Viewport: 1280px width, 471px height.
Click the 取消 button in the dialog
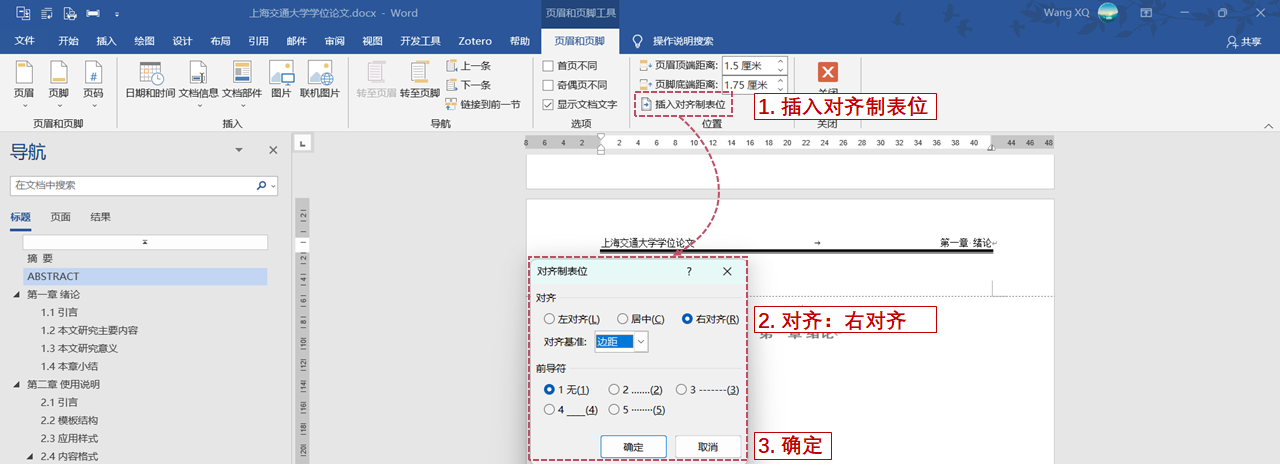(x=708, y=447)
